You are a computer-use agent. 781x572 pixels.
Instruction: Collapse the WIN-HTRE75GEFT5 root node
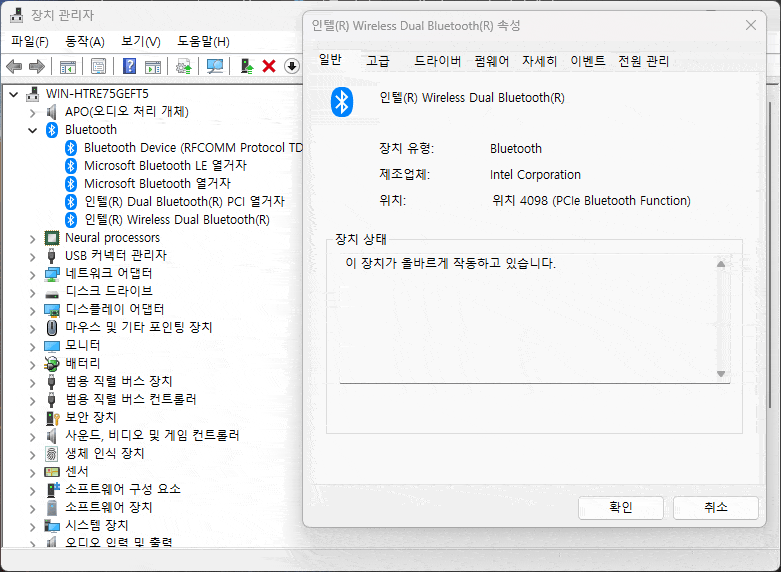click(14, 94)
